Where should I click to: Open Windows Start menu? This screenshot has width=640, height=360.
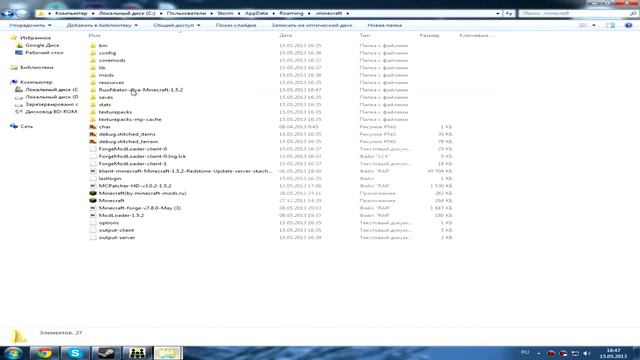(x=13, y=353)
